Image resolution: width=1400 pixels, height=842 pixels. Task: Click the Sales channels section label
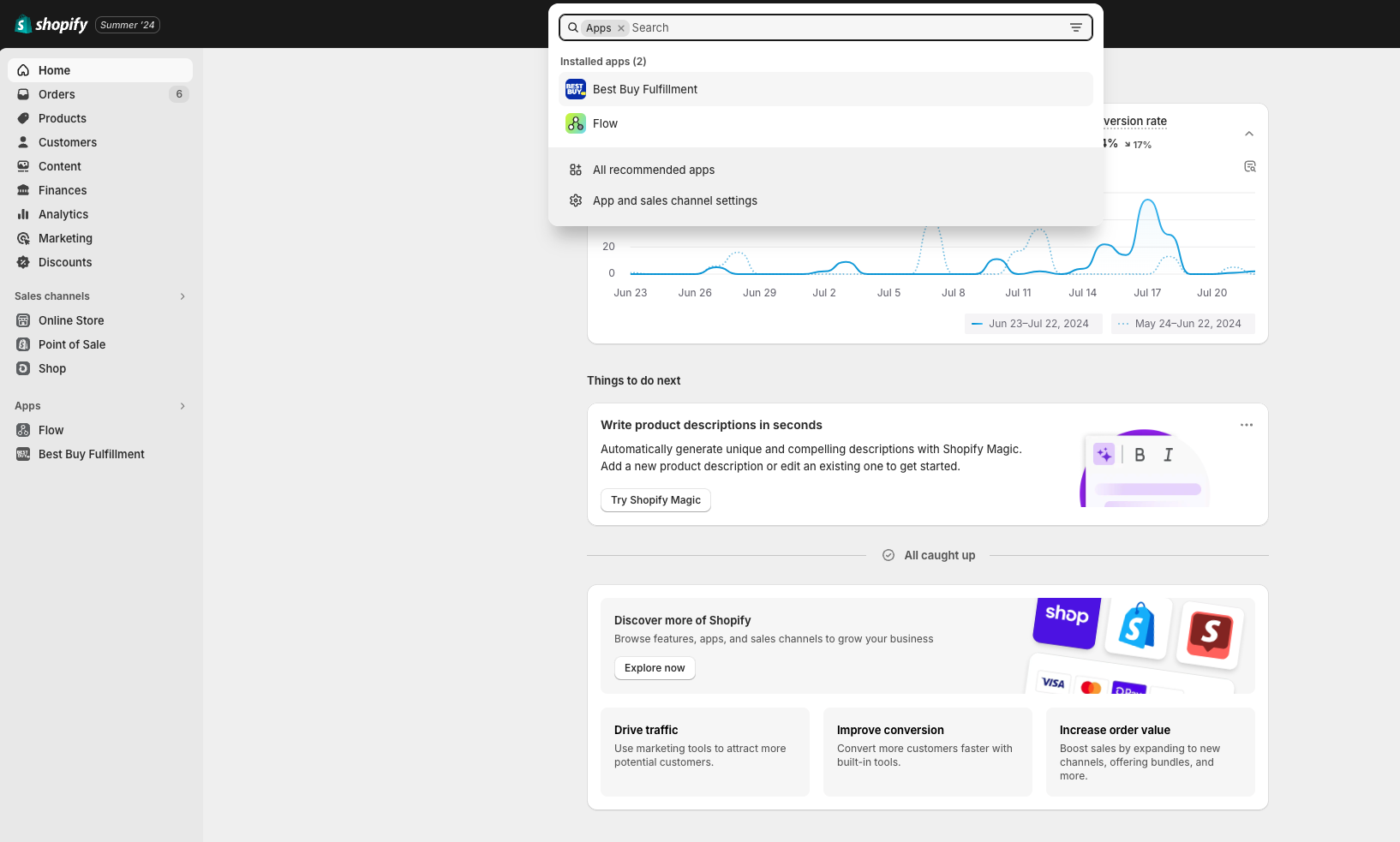tap(52, 296)
